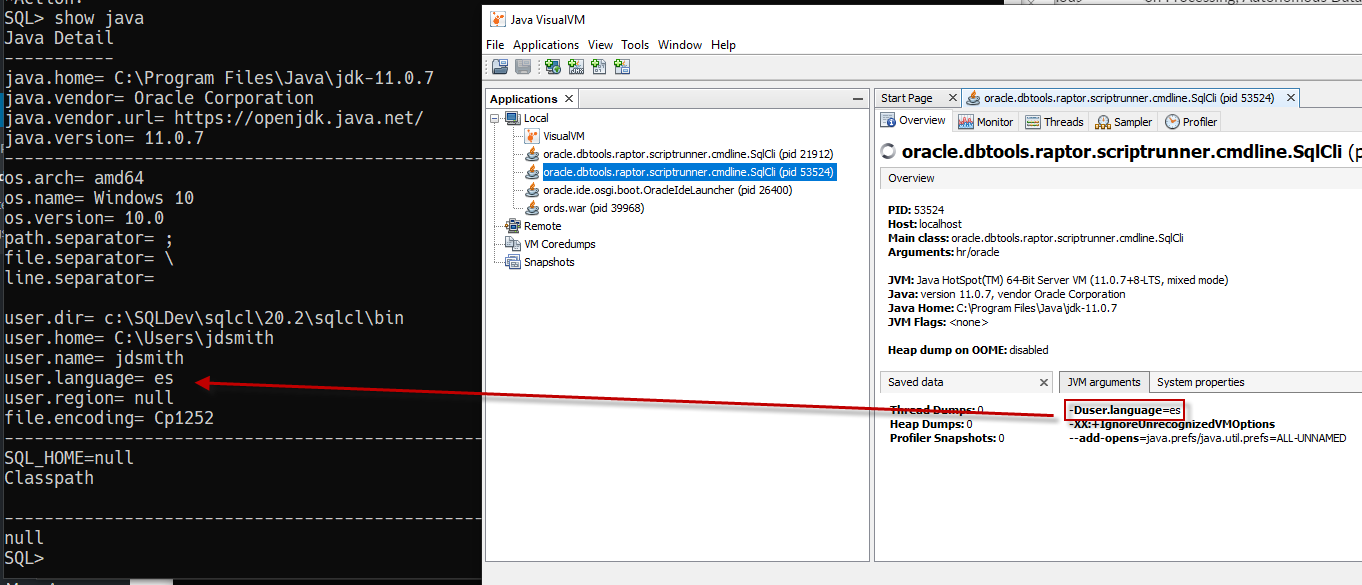Viewport: 1362px width, 585px height.
Task: Click the 'Java Home' path line in Overview
Action: click(1003, 308)
